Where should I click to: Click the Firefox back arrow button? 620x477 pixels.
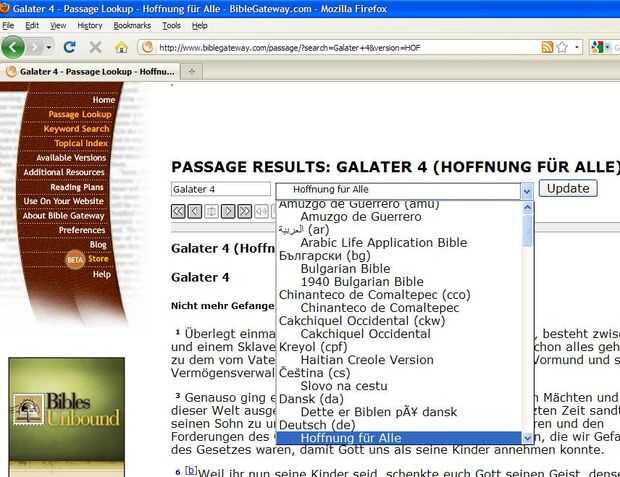point(13,47)
